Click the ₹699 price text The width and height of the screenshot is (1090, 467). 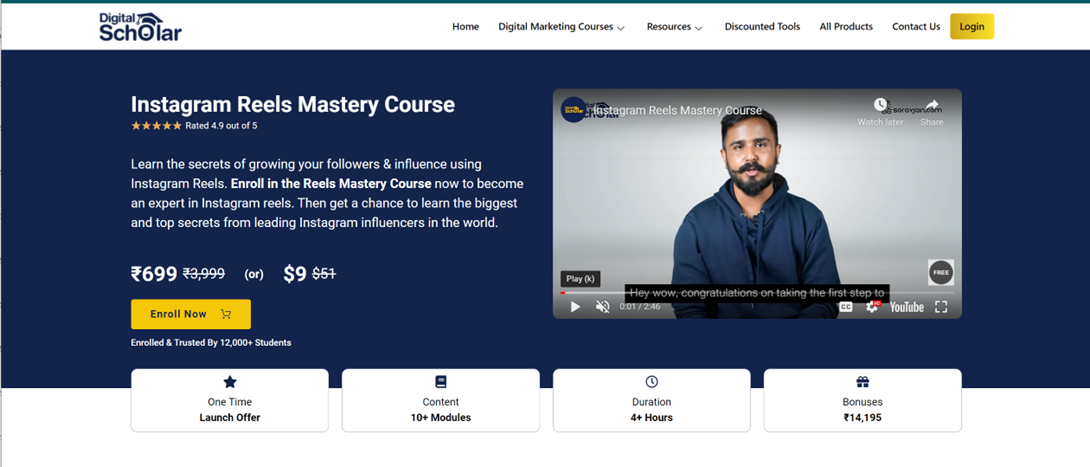tap(154, 274)
